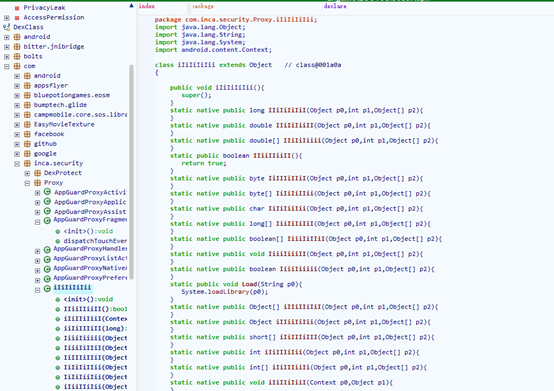Screen dimensions: 554x391
Task: Click the tree panel vertical scrollbar thumb
Action: coord(132,172)
